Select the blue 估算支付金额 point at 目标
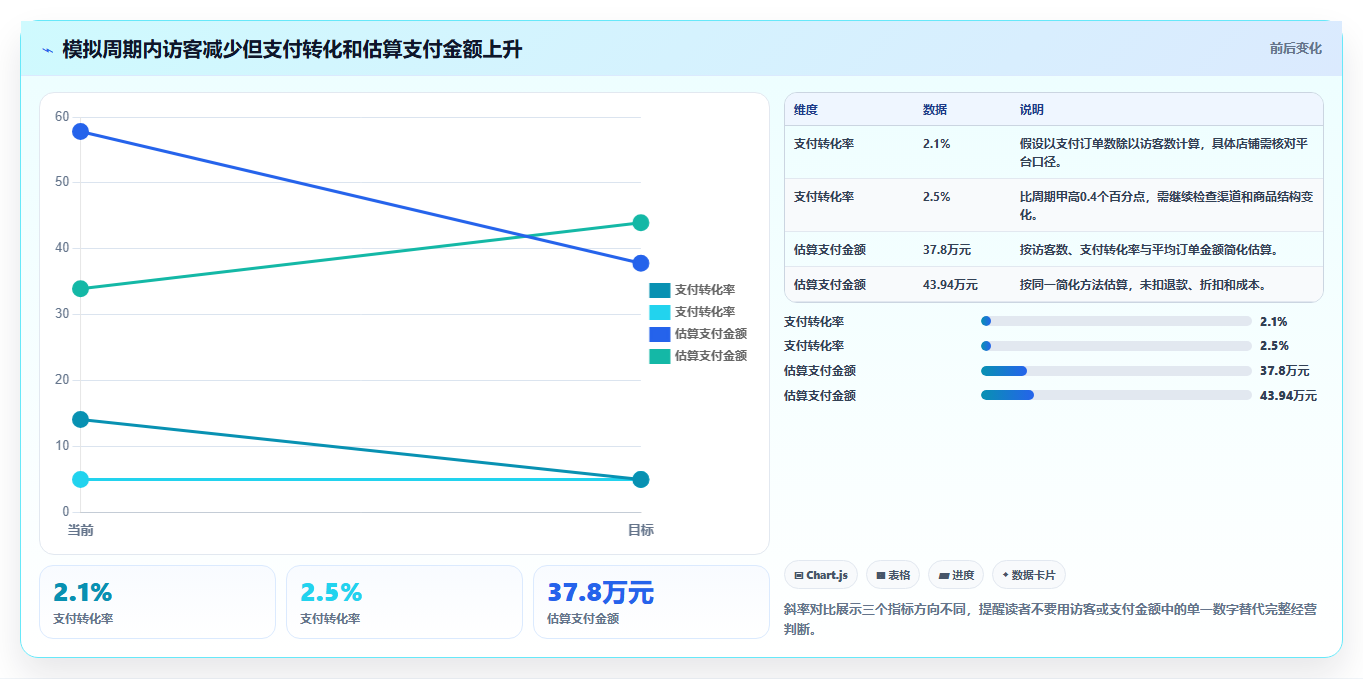 (641, 263)
